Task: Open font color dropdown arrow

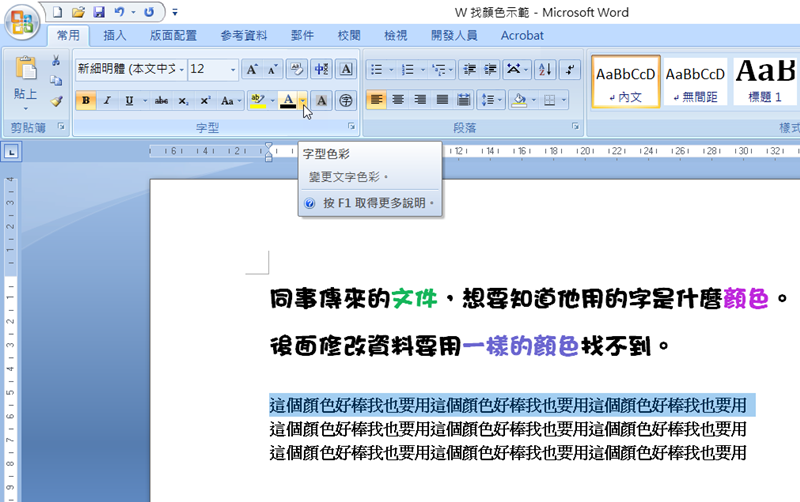Action: click(x=303, y=101)
